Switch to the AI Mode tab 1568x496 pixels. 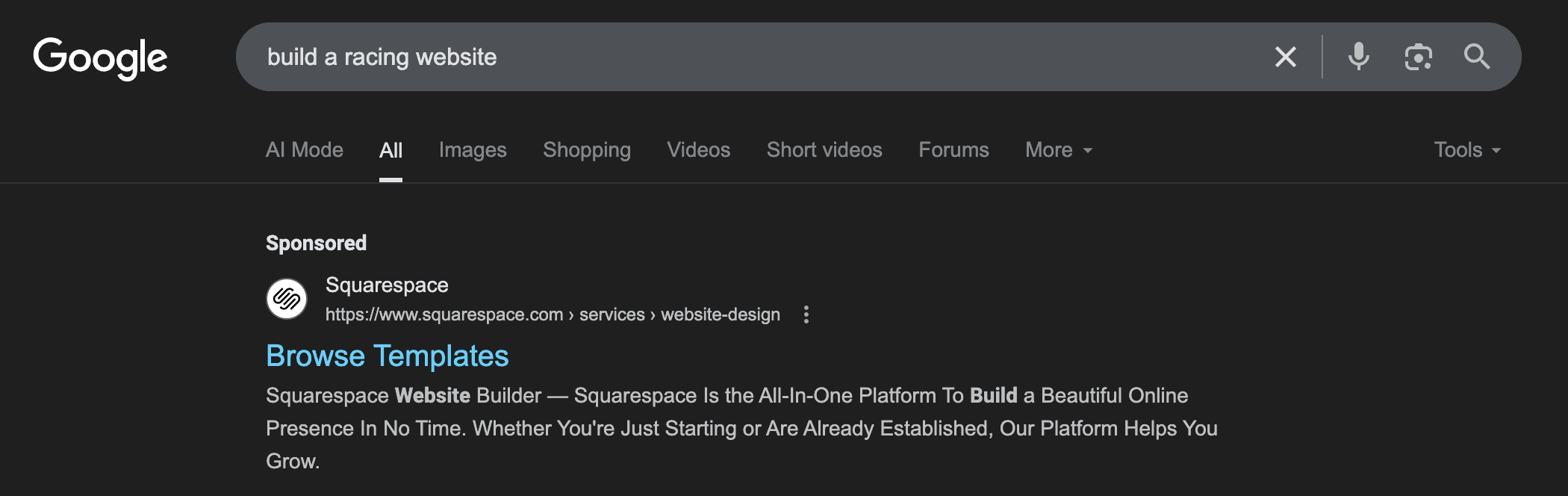[305, 150]
